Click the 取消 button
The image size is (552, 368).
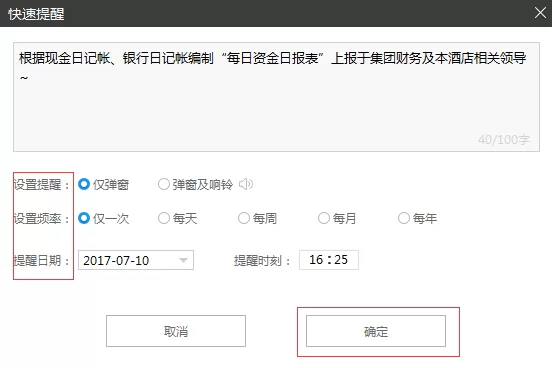click(176, 331)
